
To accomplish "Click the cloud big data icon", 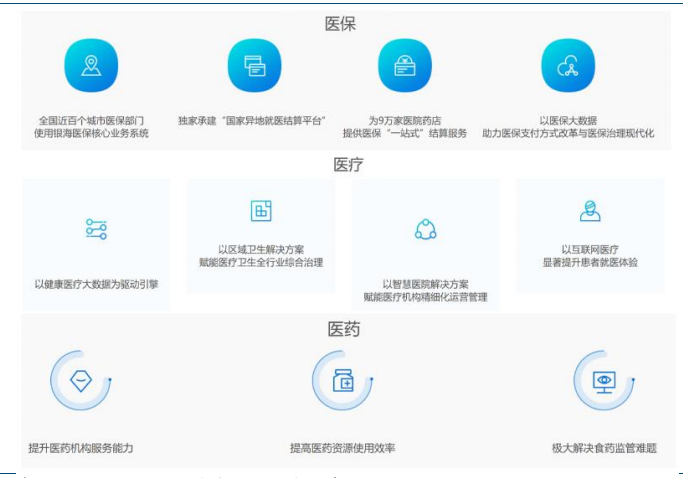I will pyautogui.click(x=567, y=66).
